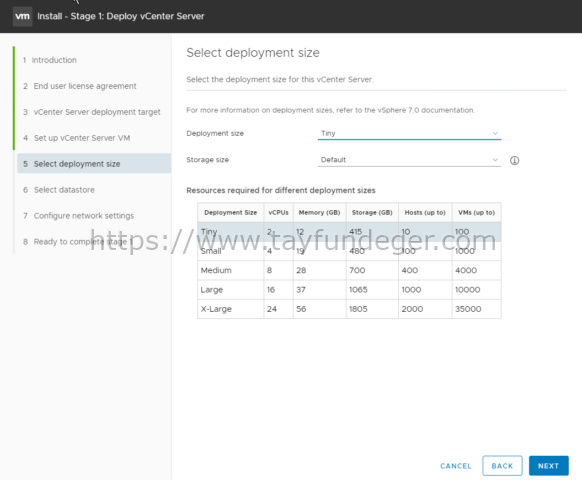Click the Deployment size field label
Viewport: 582px width, 480px height.
point(215,133)
